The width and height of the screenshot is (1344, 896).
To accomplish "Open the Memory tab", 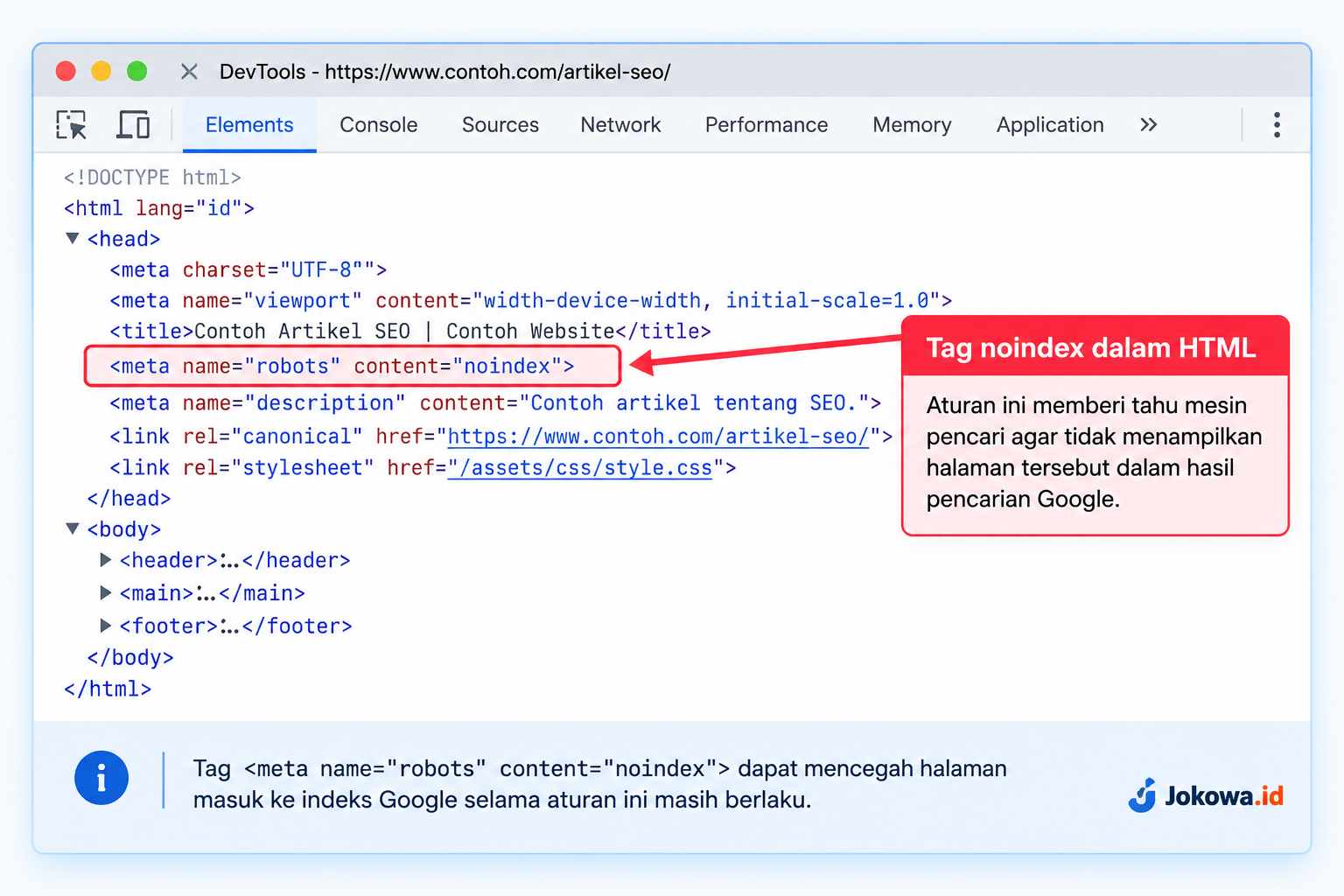I will [912, 125].
